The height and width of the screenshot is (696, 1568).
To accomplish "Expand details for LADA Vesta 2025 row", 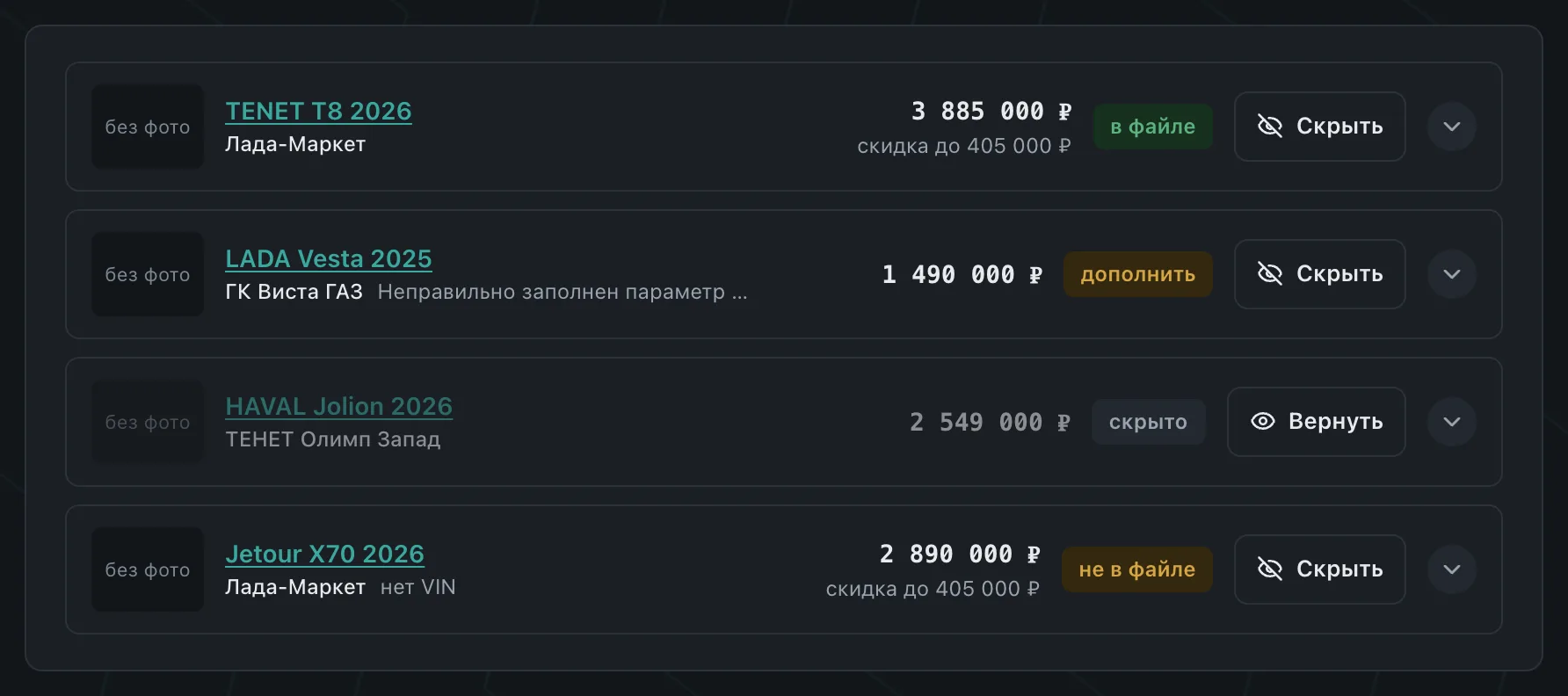I will [1451, 274].
